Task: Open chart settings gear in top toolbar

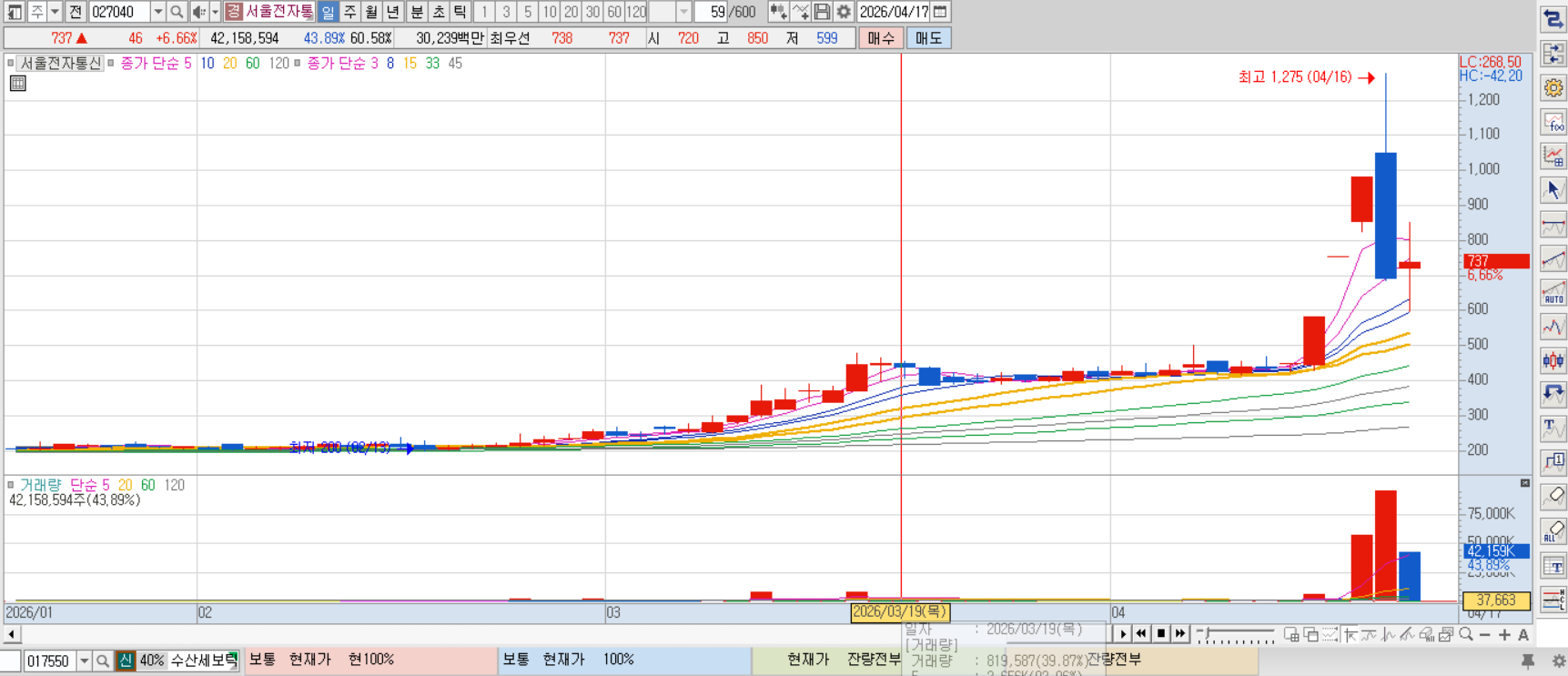Action: pyautogui.click(x=844, y=12)
